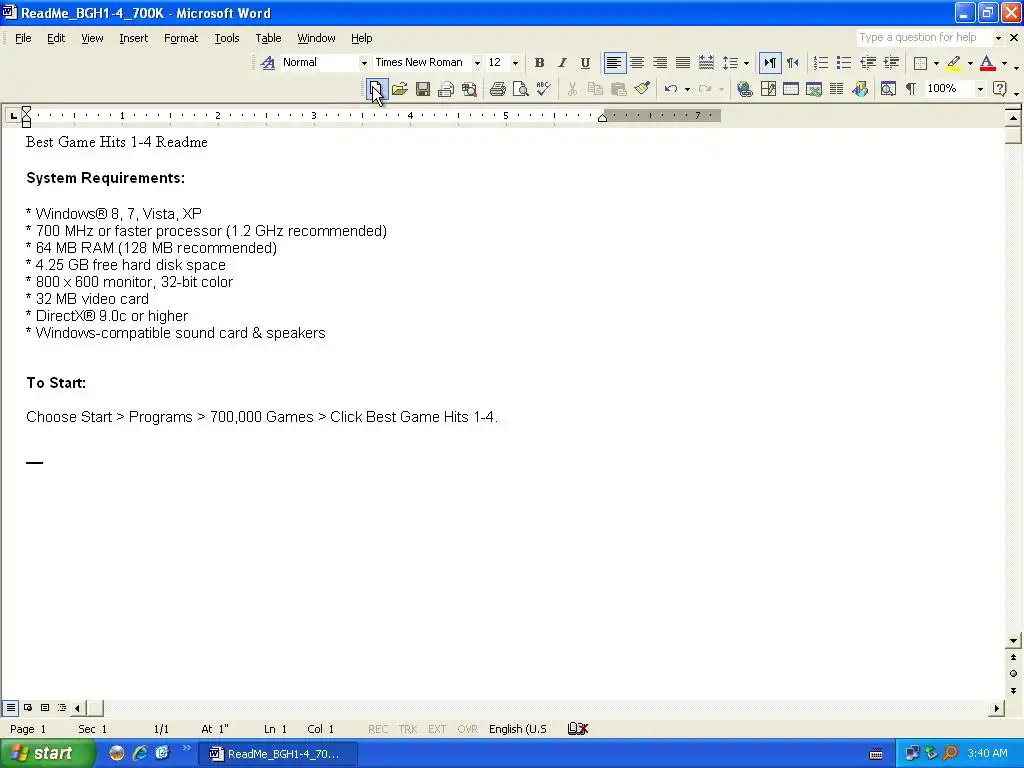The width and height of the screenshot is (1024, 768).
Task: Click the Cut scissors icon
Action: coord(573,89)
